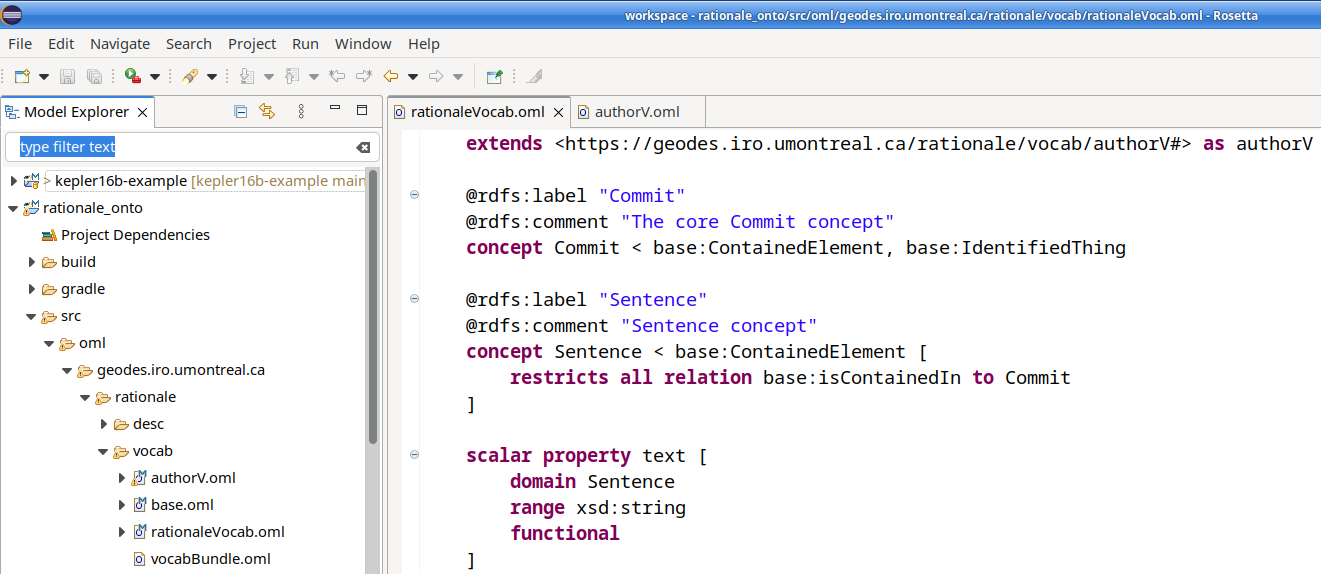
Task: Collapse the src folder
Action: pos(31,316)
